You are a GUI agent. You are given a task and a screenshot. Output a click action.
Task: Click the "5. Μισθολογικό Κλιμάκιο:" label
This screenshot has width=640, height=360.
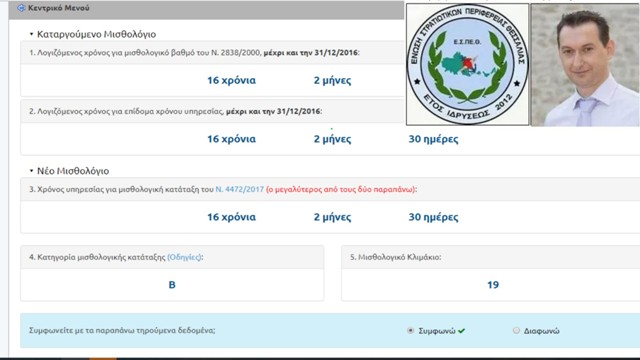pos(396,257)
